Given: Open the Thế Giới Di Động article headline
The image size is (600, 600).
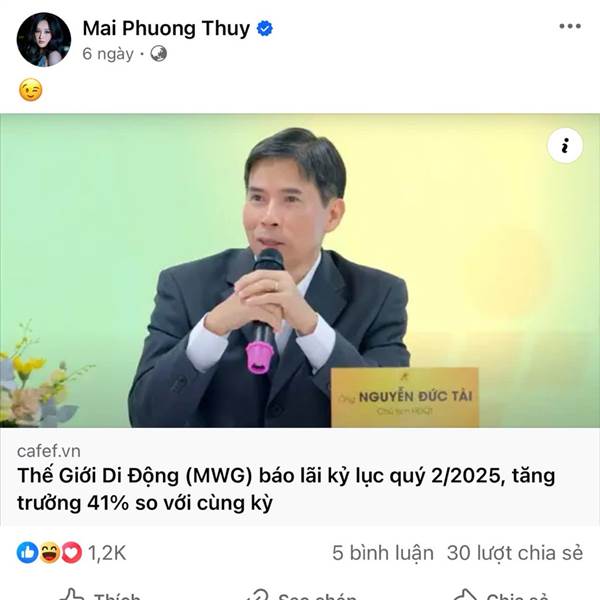Looking at the screenshot, I should tap(286, 489).
